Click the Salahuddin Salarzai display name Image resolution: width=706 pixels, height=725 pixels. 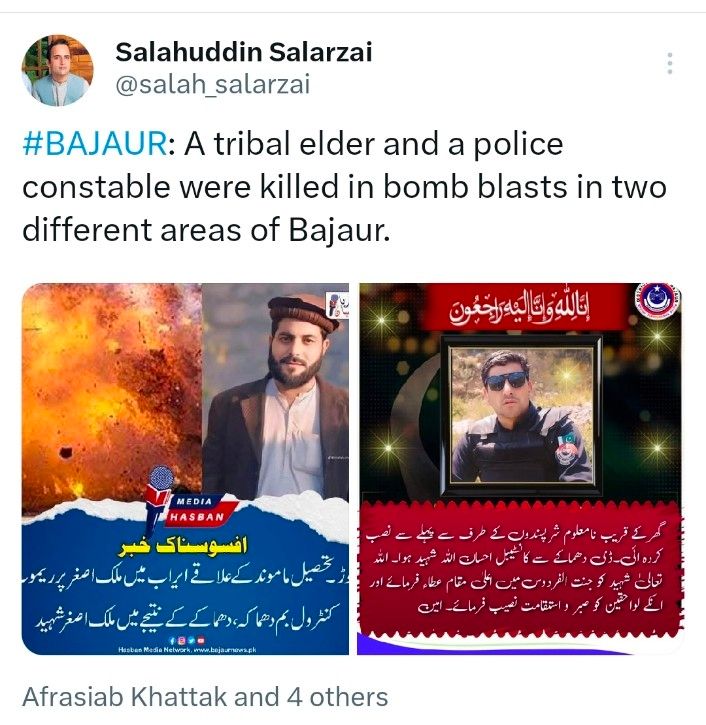pyautogui.click(x=244, y=52)
